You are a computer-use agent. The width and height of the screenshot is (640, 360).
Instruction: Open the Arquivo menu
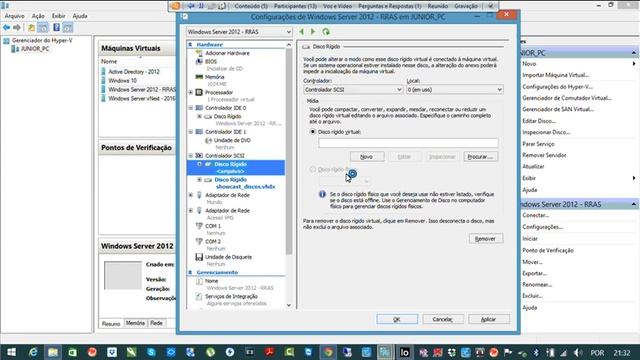(15, 16)
